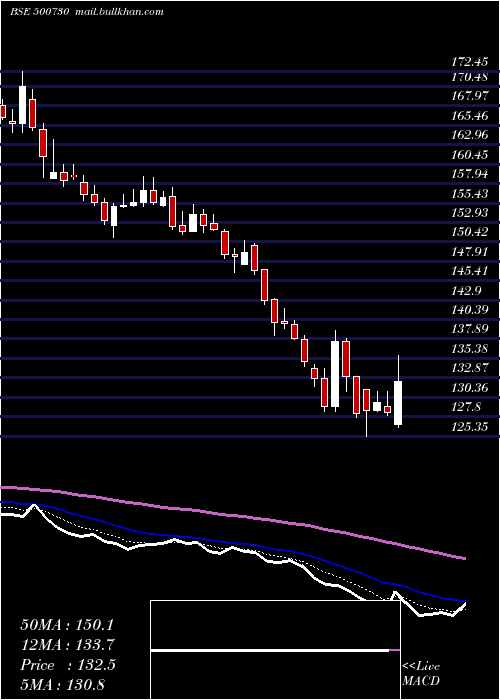The width and height of the screenshot is (500, 700).
Task: Click the BSE 500780 ticker title
Action: point(39,12)
